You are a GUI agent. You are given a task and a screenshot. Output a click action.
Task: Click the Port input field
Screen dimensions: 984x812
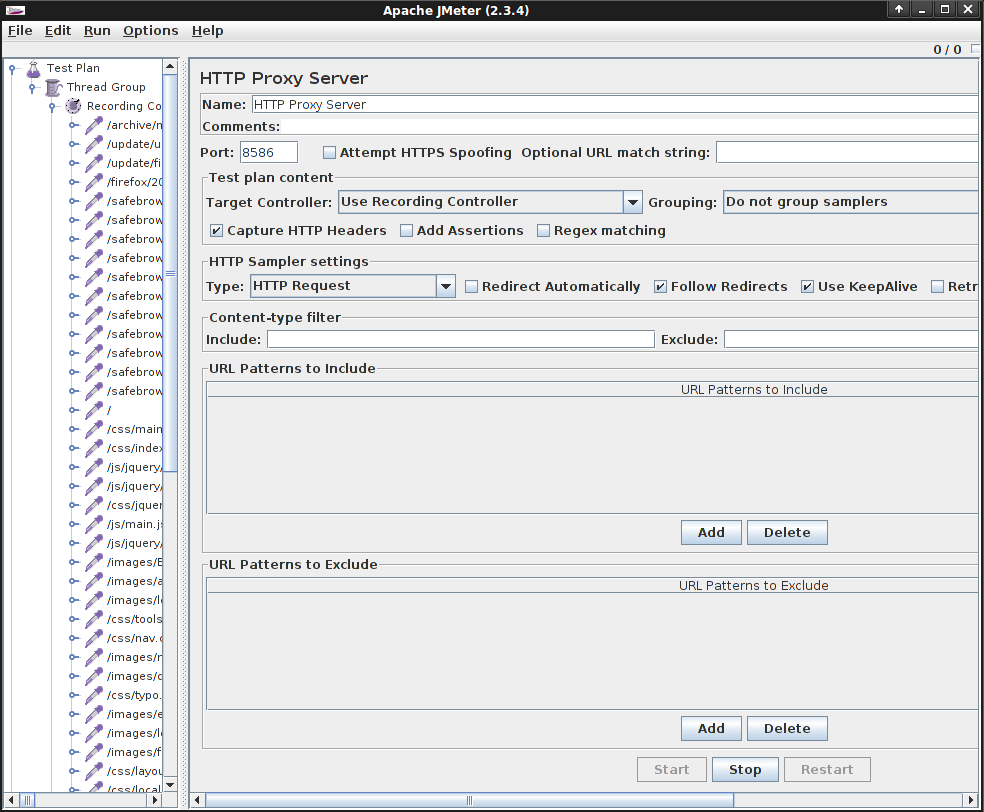pyautogui.click(x=269, y=152)
